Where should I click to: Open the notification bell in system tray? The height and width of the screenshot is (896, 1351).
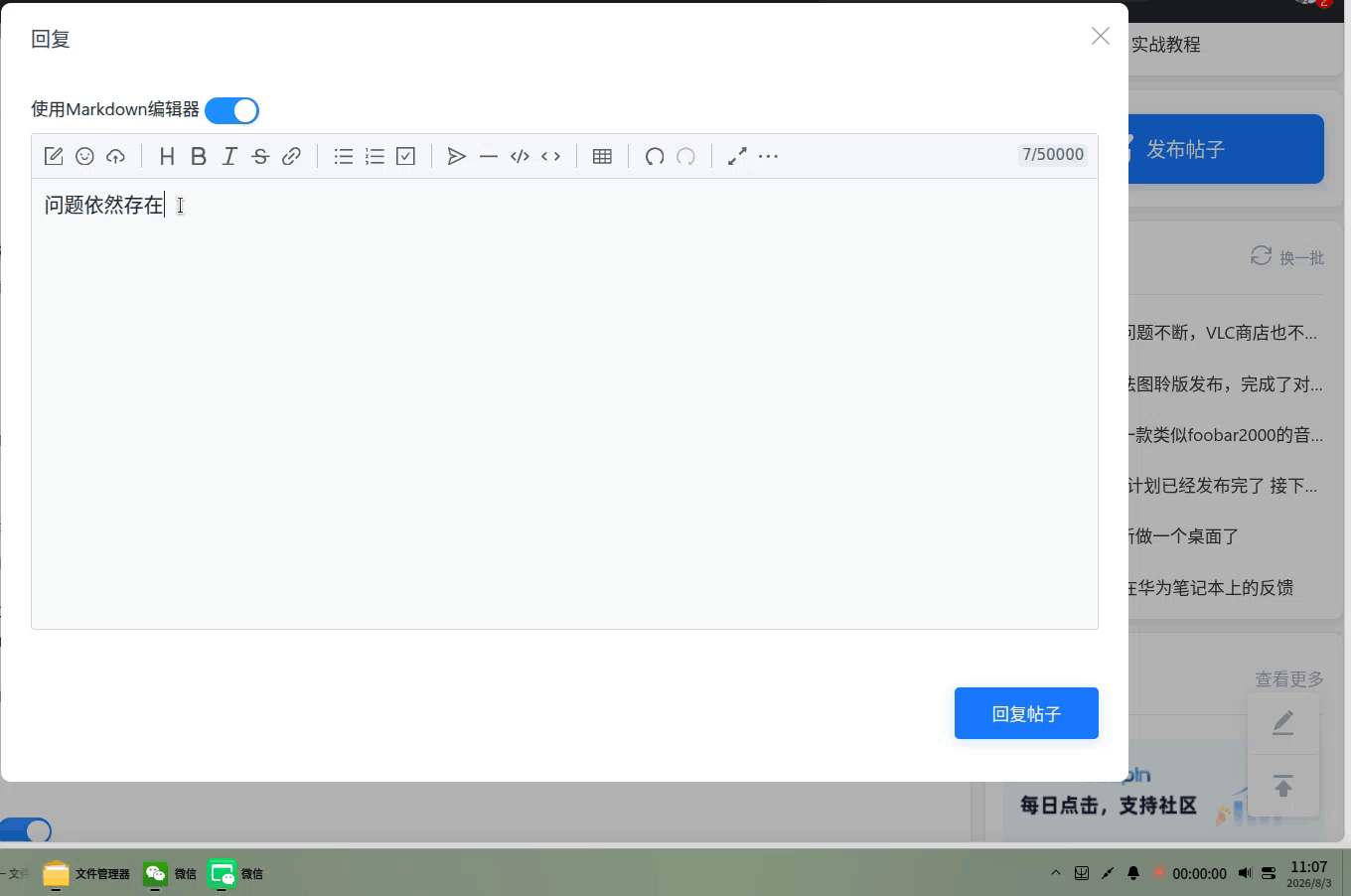tap(1133, 873)
